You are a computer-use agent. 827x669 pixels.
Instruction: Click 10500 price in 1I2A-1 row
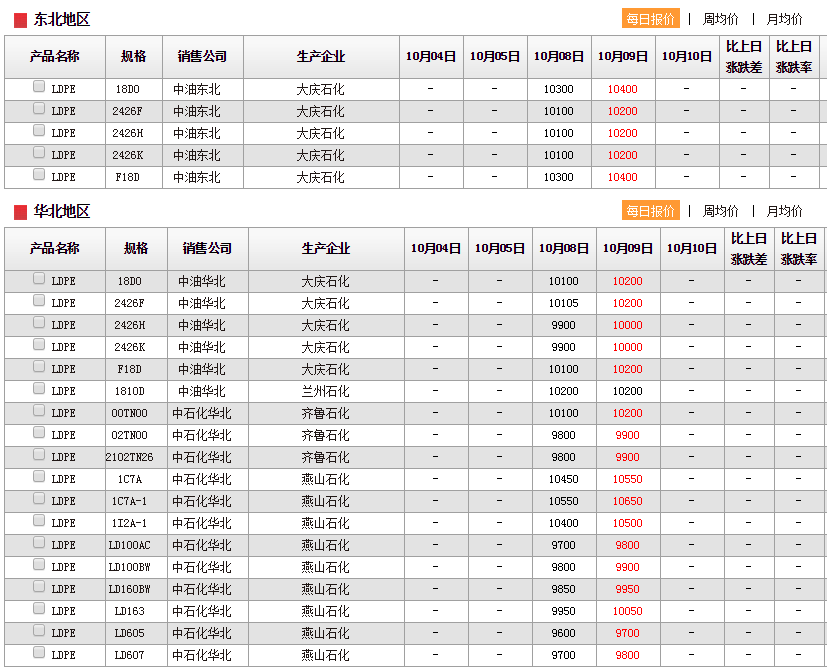click(628, 523)
